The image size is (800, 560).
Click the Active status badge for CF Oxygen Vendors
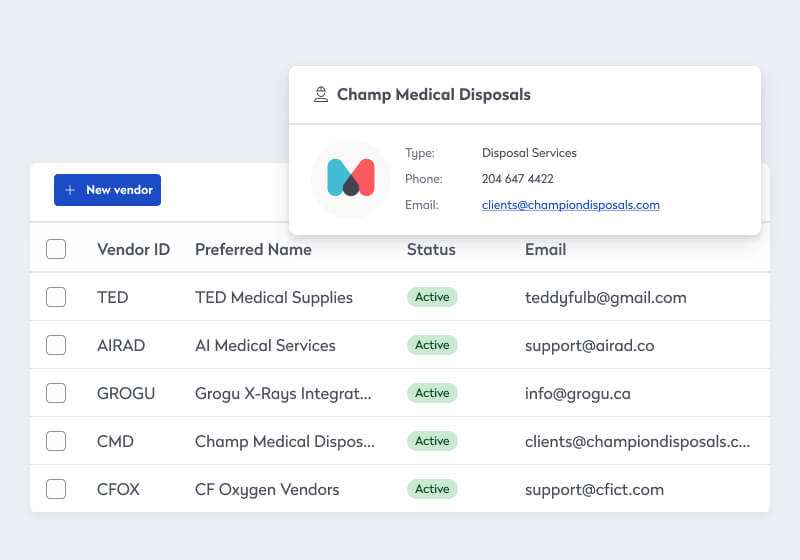432,489
